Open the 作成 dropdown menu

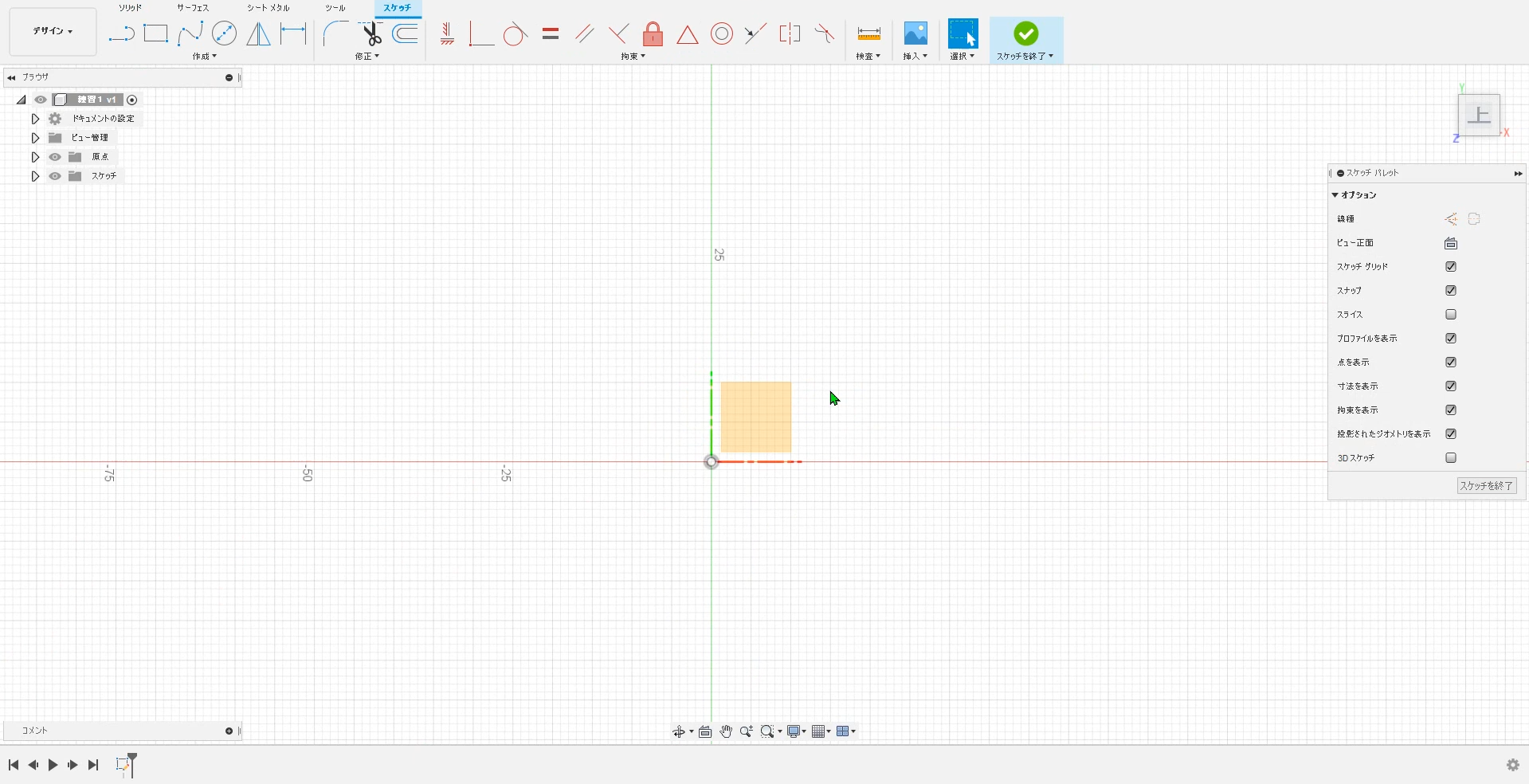[204, 57]
